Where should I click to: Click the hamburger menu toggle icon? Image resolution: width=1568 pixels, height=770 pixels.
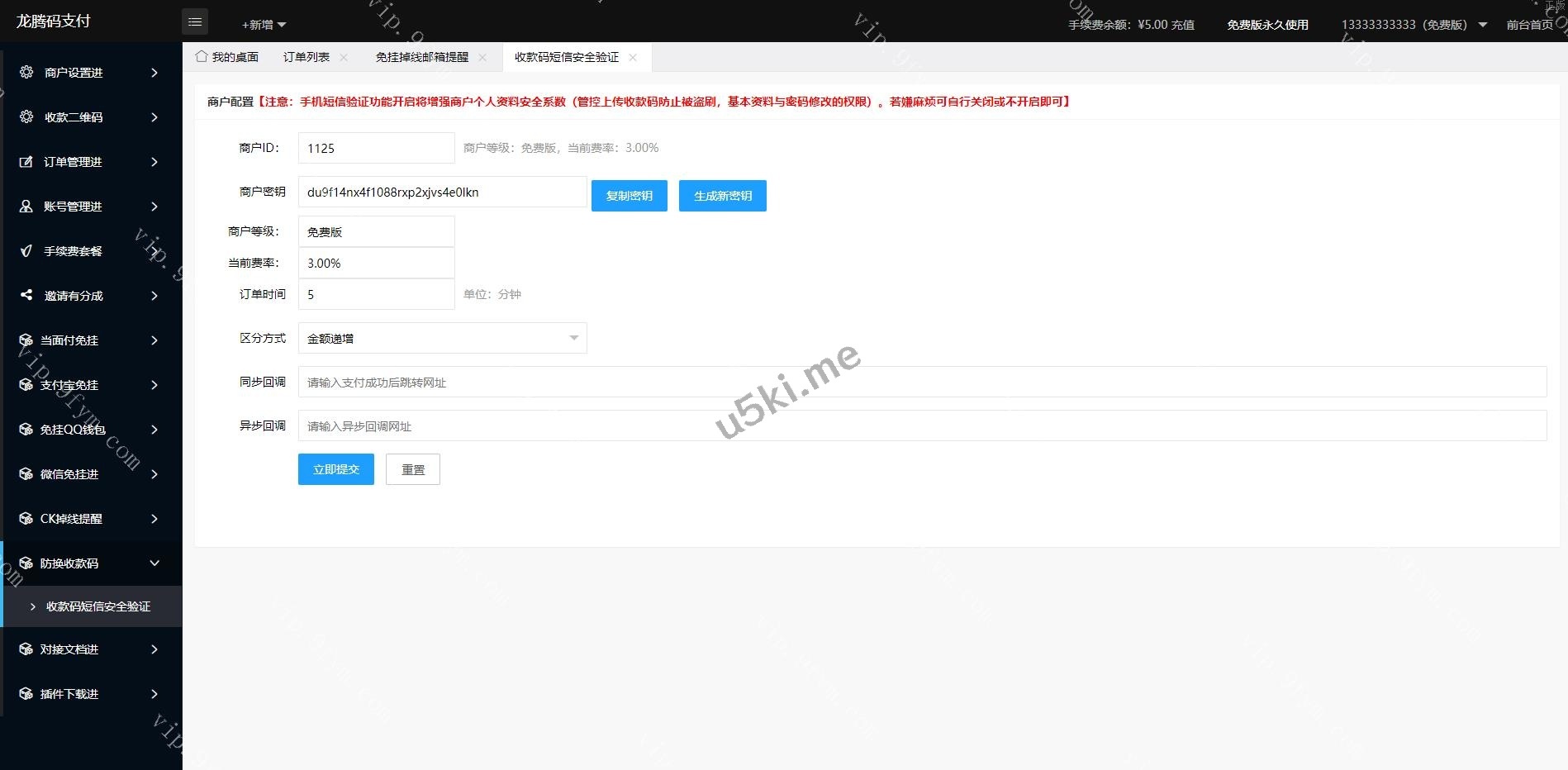[195, 22]
